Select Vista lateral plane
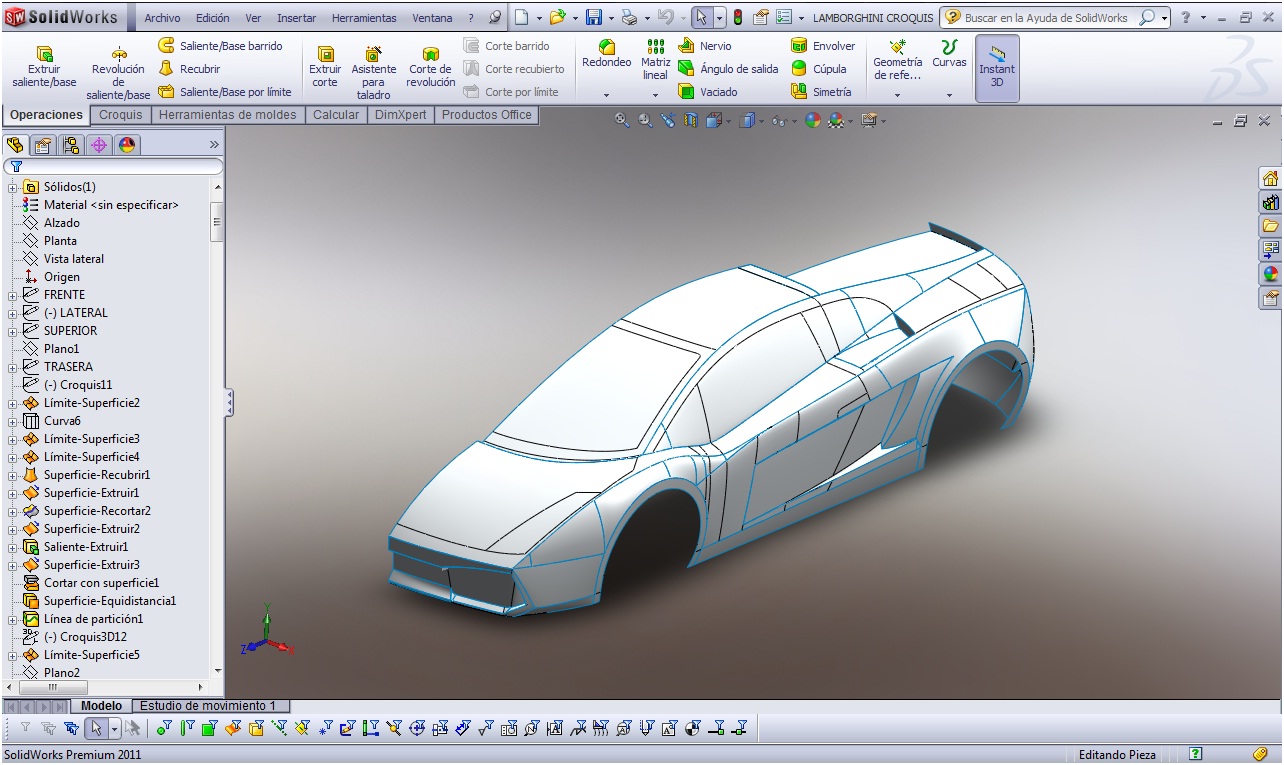 (73, 259)
